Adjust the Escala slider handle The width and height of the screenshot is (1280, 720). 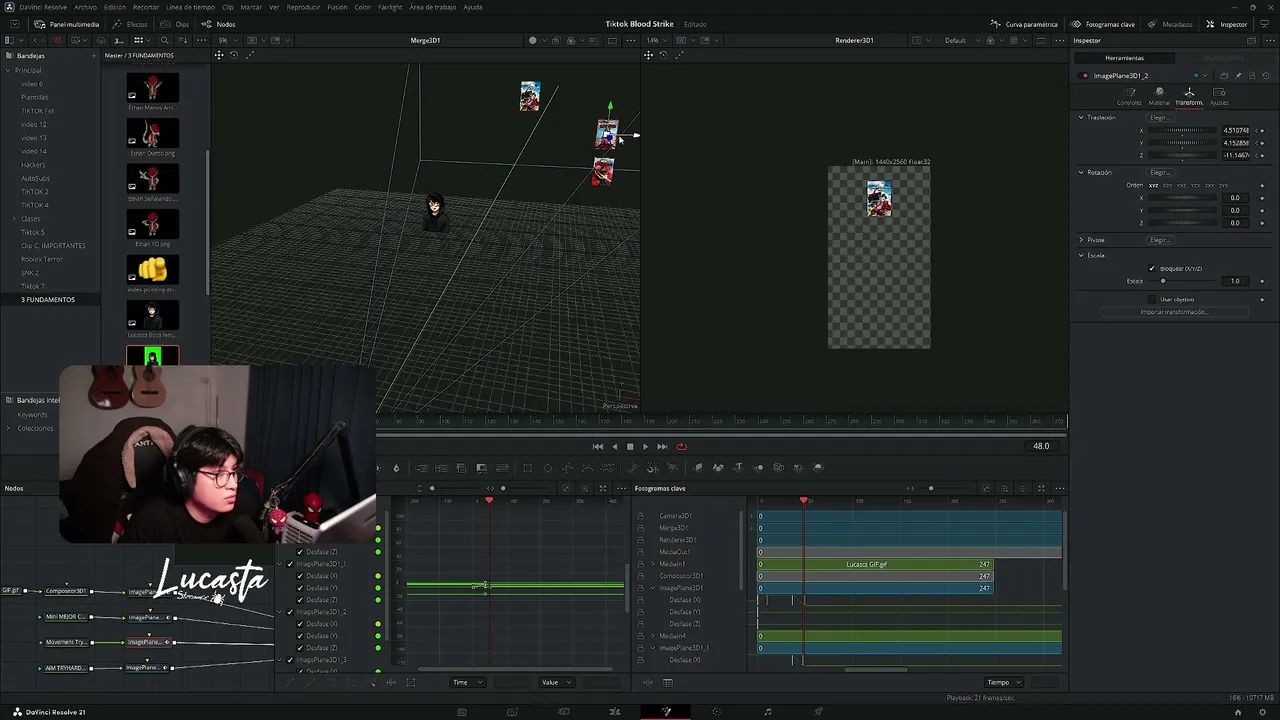(1162, 281)
